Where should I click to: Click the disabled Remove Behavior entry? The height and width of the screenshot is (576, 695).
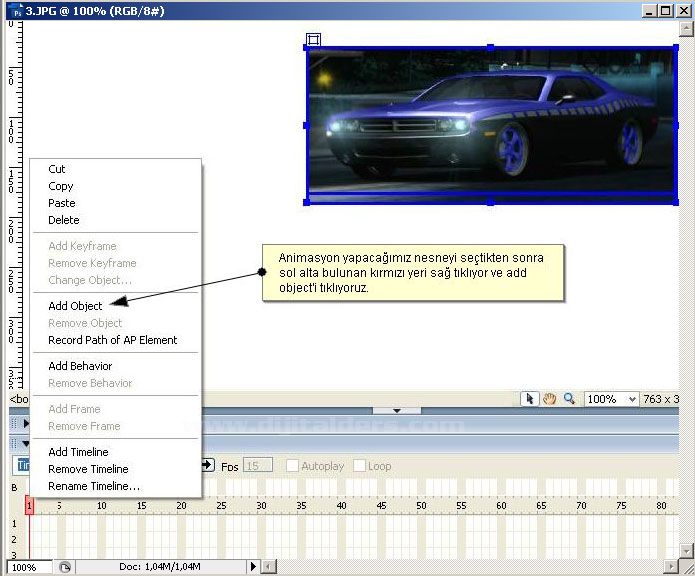(x=90, y=383)
